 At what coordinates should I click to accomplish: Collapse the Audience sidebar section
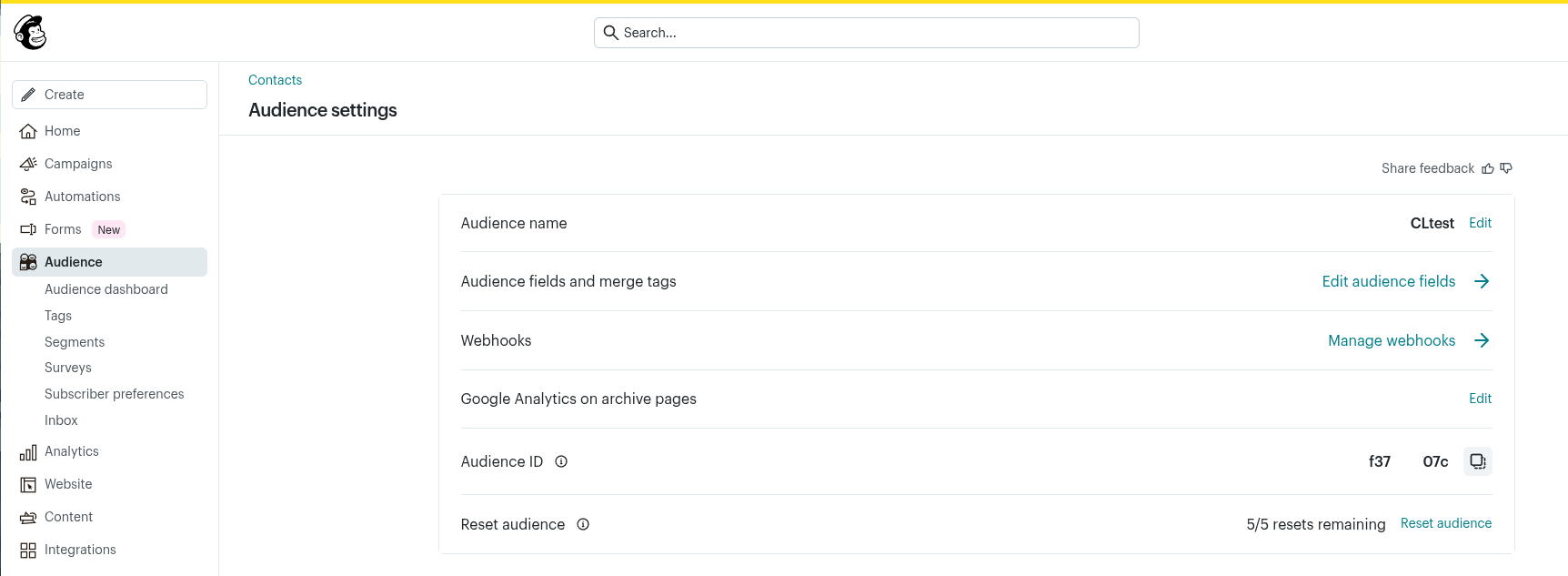coord(74,262)
